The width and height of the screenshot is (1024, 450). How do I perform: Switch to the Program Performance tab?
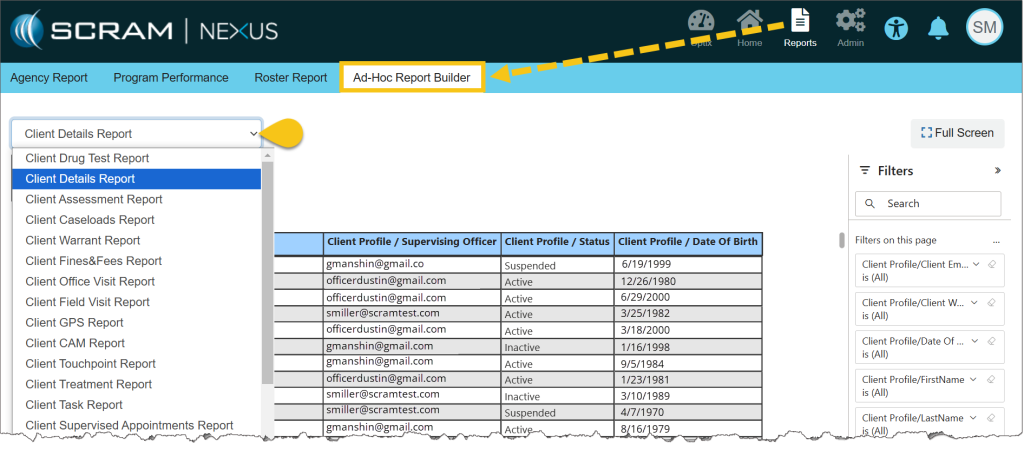point(171,77)
